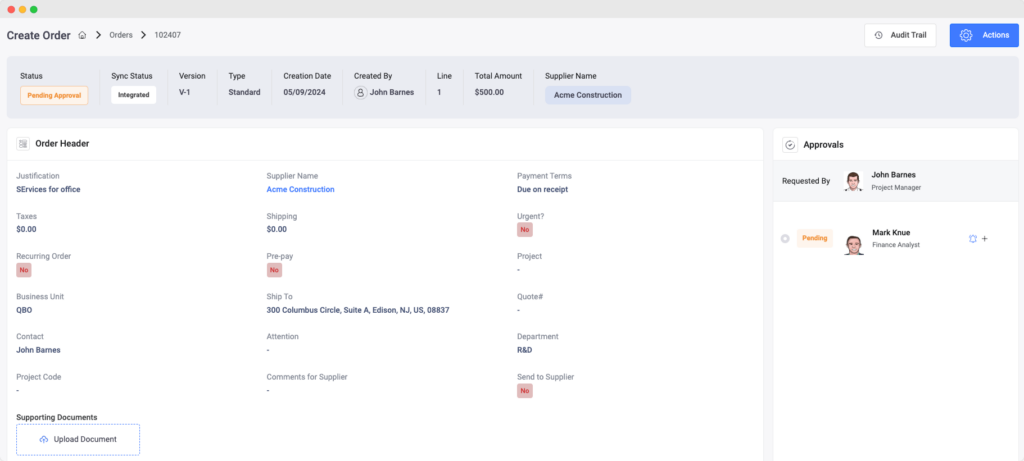The width and height of the screenshot is (1024, 461).
Task: Click Mark Knue's profile photo
Action: pos(853,244)
